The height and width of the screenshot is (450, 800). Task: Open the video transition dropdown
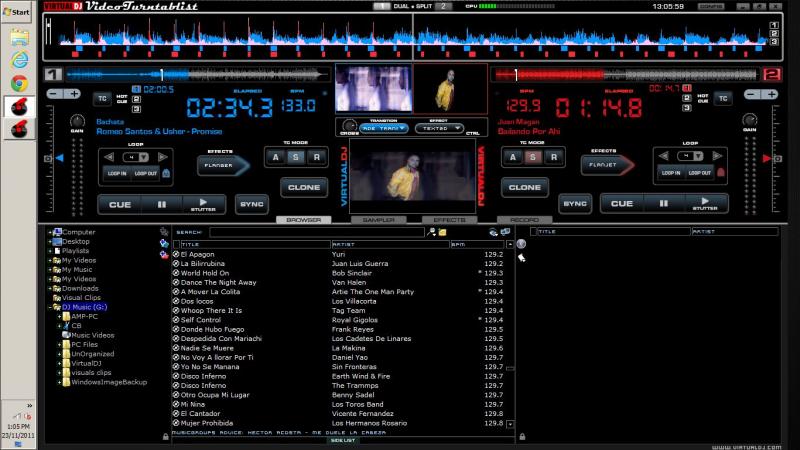pyautogui.click(x=384, y=128)
